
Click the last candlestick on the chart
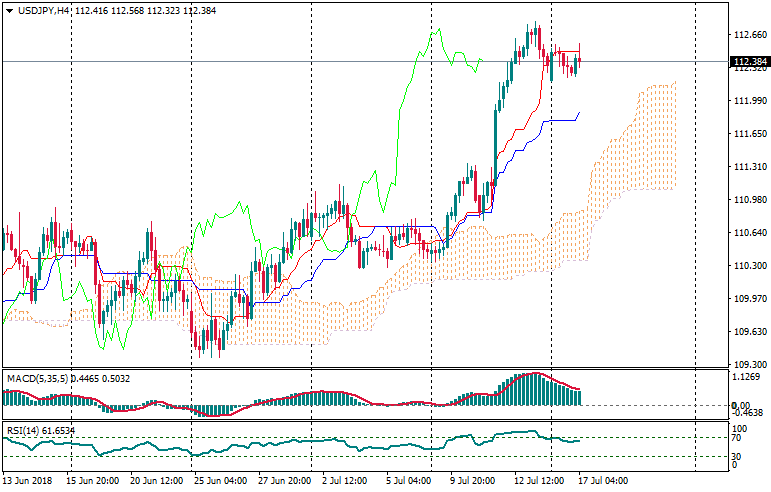(579, 62)
